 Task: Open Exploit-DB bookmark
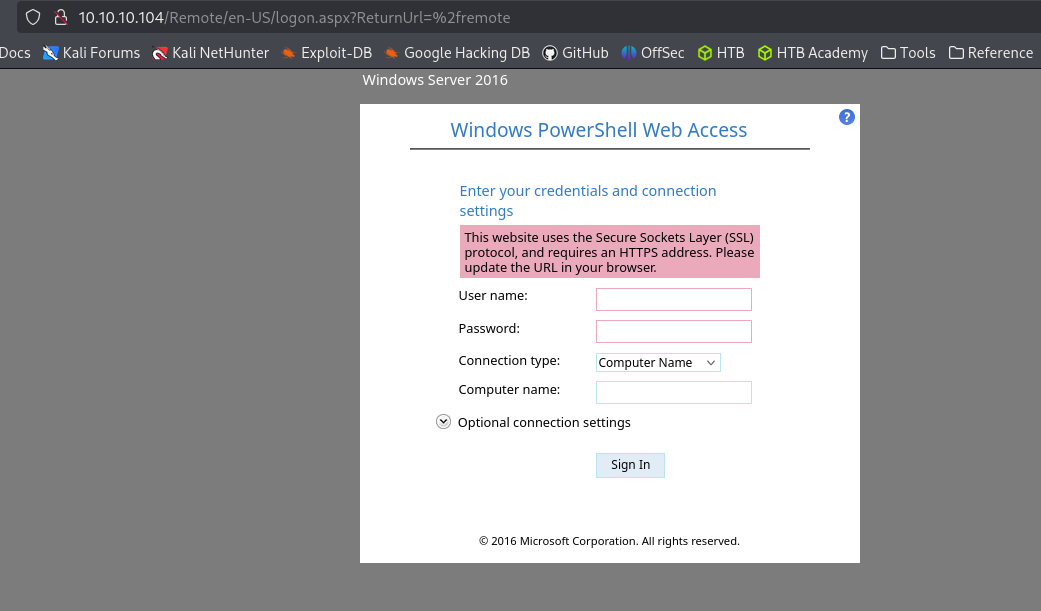(x=326, y=52)
